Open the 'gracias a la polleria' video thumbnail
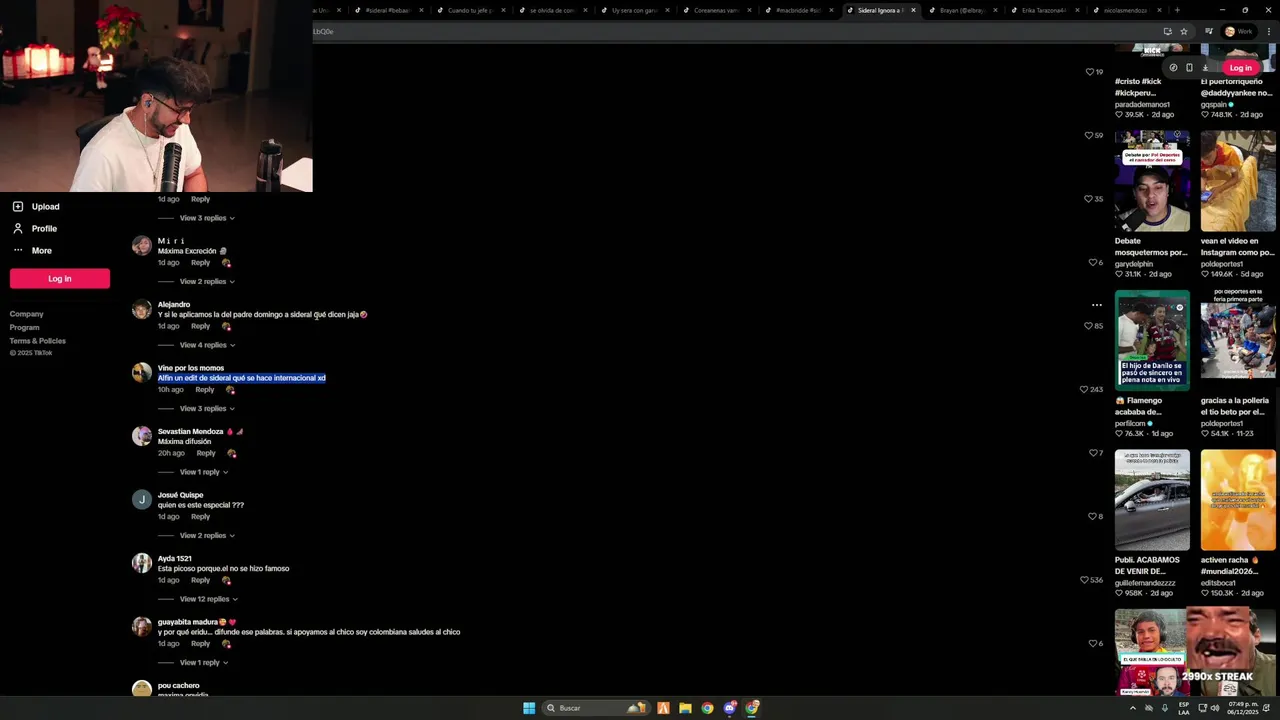Image resolution: width=1280 pixels, height=720 pixels. click(x=1238, y=340)
